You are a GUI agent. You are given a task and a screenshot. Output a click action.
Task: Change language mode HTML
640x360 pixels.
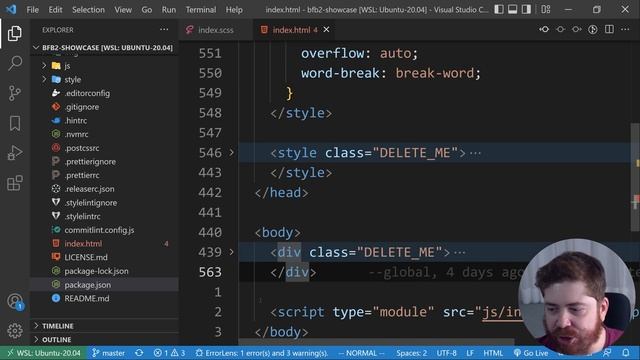493,353
